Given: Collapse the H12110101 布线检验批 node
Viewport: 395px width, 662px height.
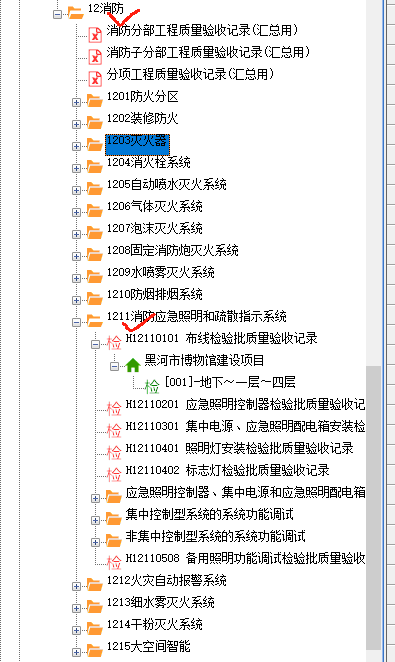Looking at the screenshot, I should pyautogui.click(x=95, y=344).
